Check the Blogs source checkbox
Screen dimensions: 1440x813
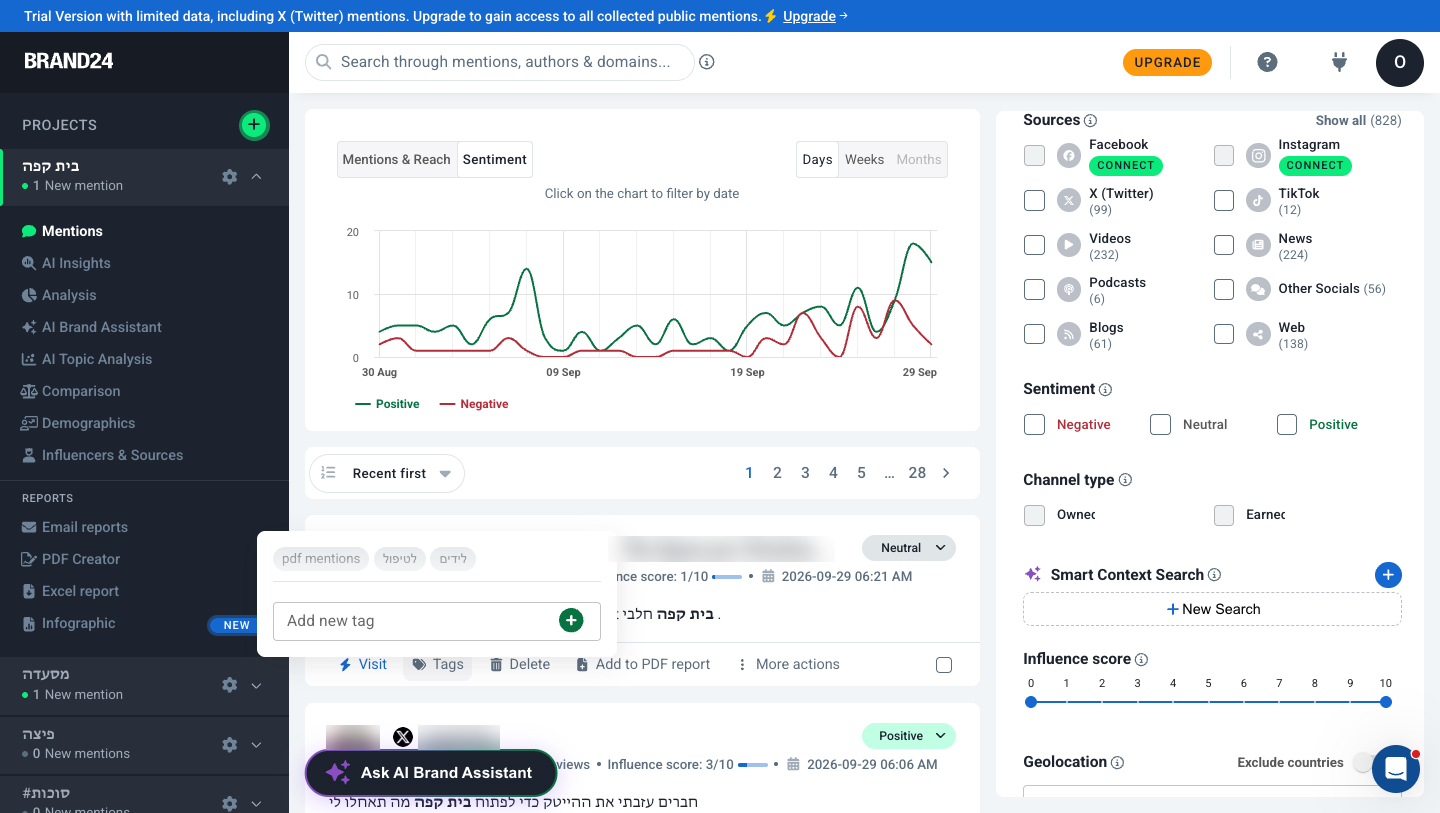[x=1034, y=334]
